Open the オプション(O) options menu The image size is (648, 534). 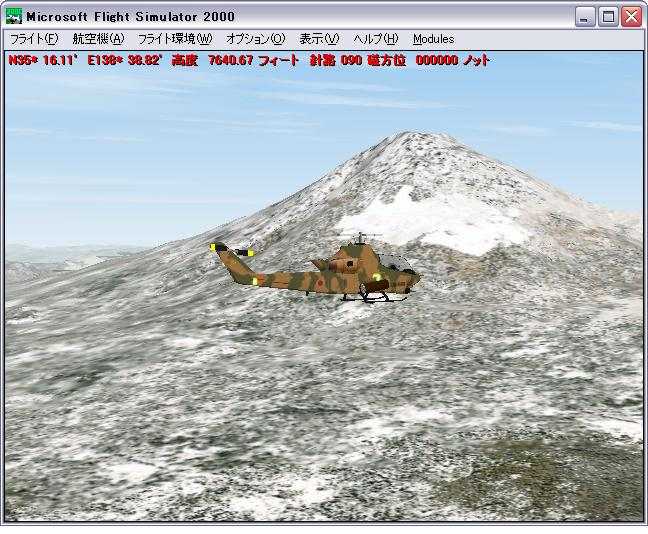tap(255, 39)
